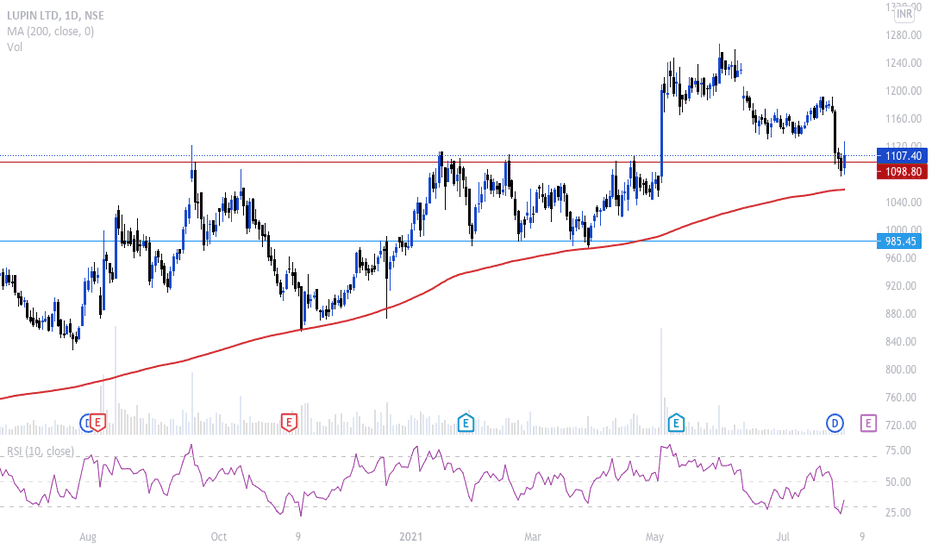Viewport: 932px width, 550px height.
Task: Open the blue earnings E marker between 2021 and Mar
Action: pyautogui.click(x=465, y=423)
